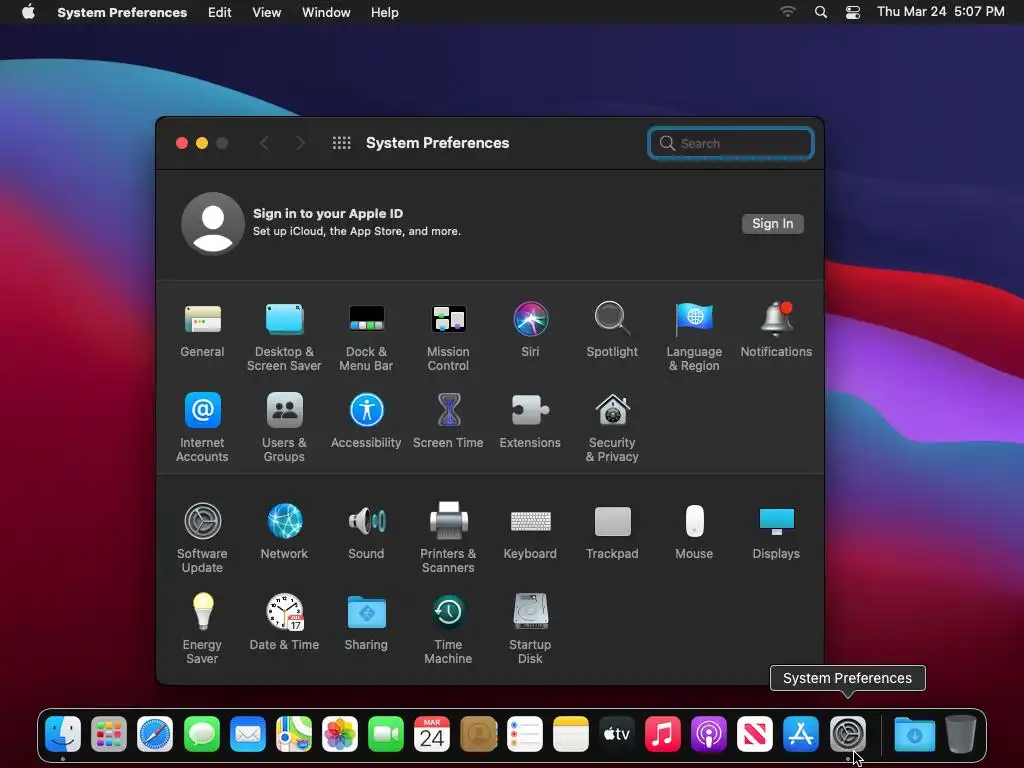1024x768 pixels.
Task: Open the General preferences pane
Action: click(x=202, y=330)
